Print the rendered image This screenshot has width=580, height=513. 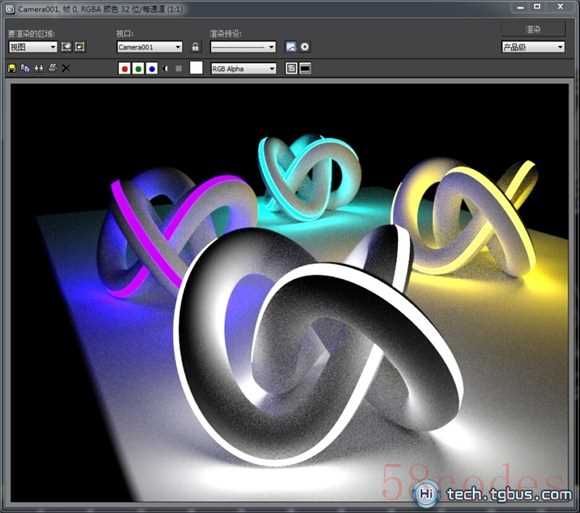pyautogui.click(x=53, y=68)
